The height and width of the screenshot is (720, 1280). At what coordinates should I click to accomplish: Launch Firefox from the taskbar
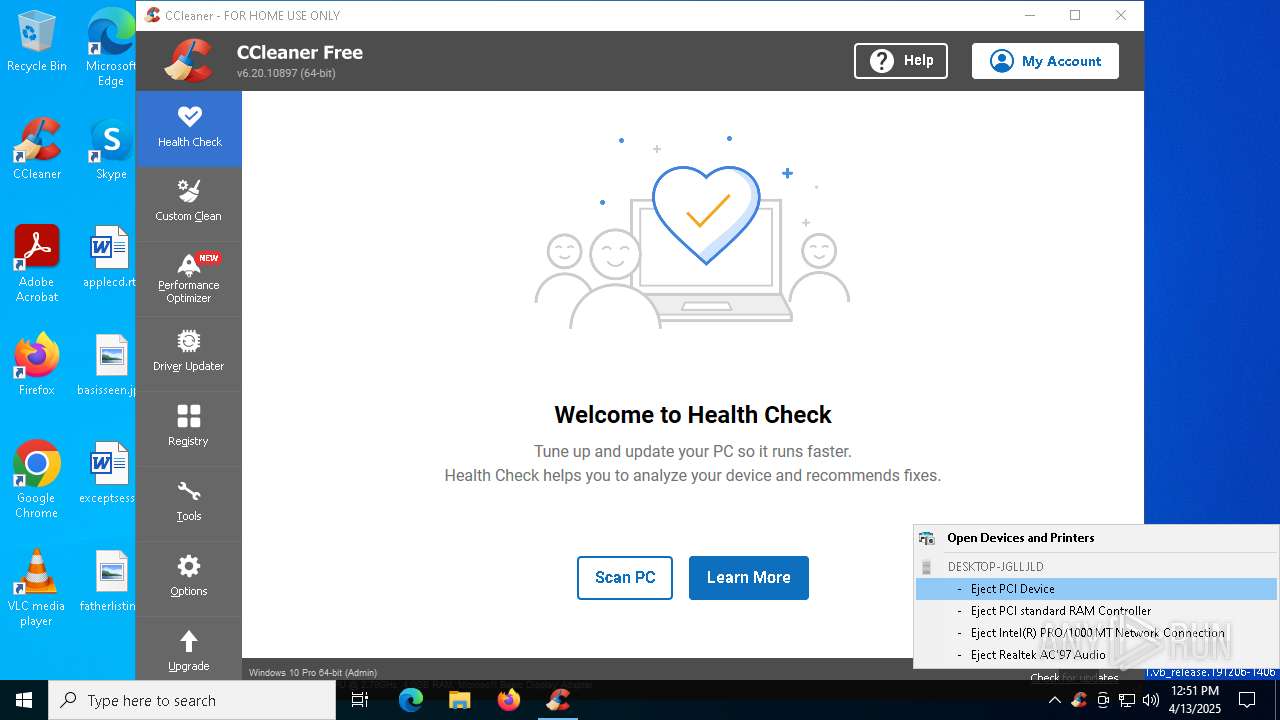click(x=509, y=700)
